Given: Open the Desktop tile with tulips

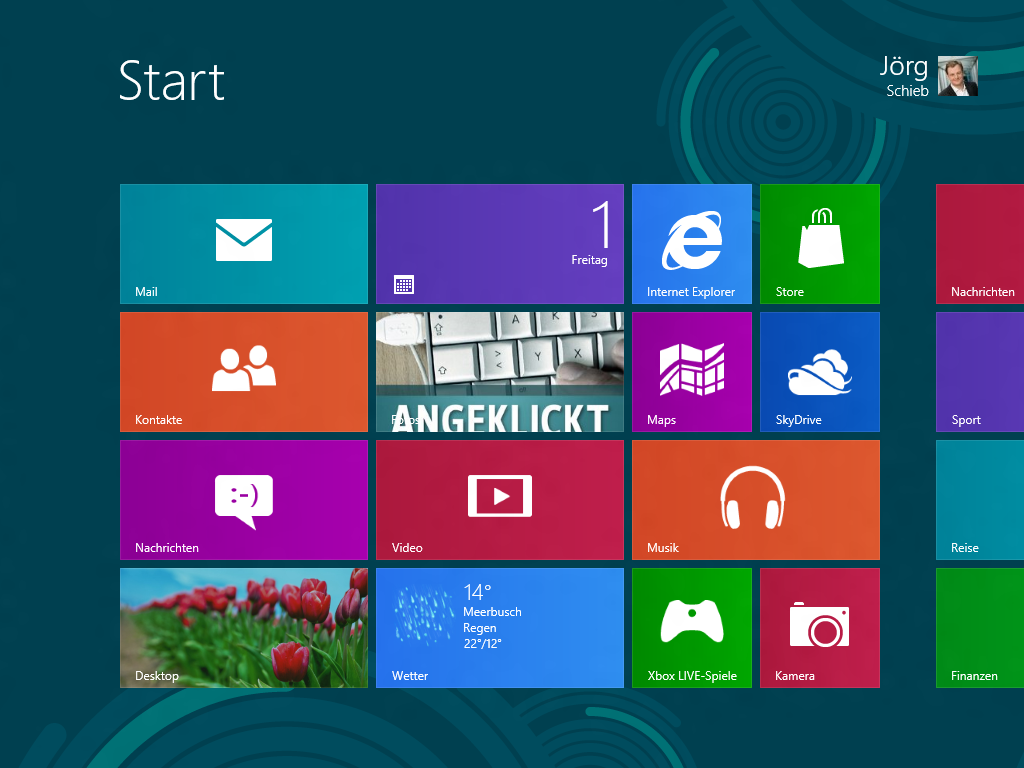Looking at the screenshot, I should pyautogui.click(x=244, y=628).
